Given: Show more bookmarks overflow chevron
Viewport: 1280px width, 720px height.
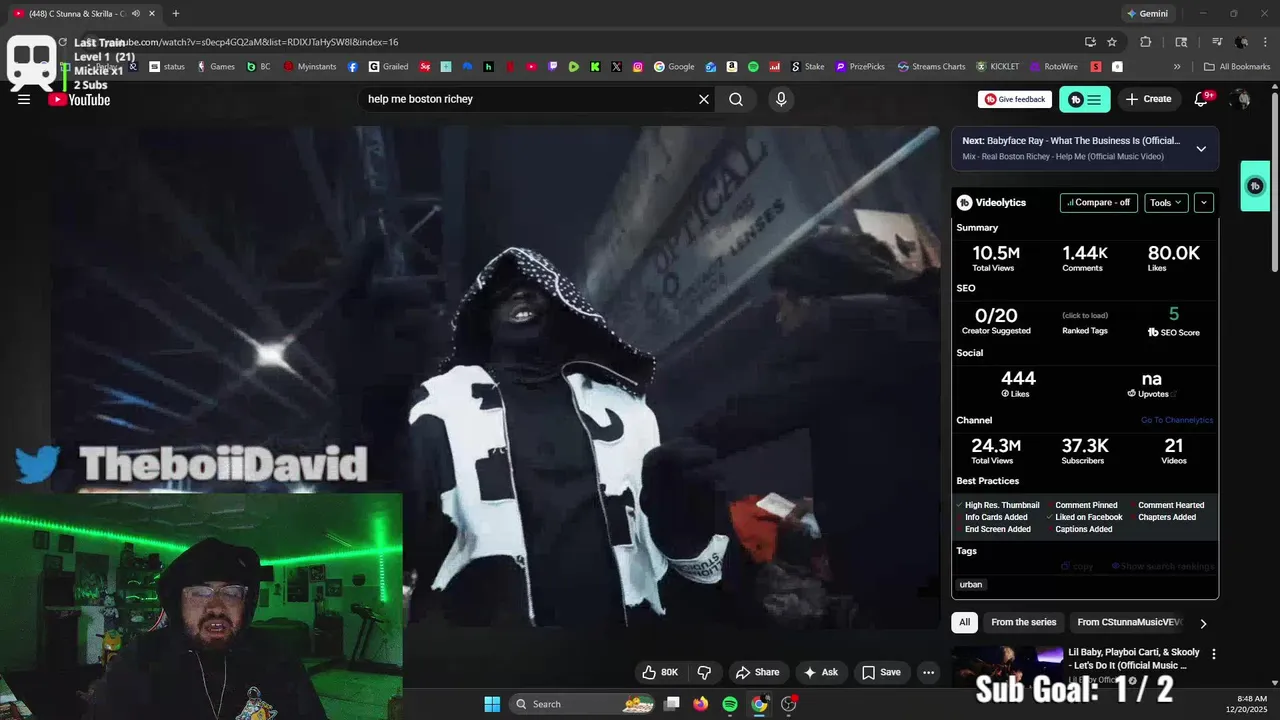Looking at the screenshot, I should click(1177, 67).
